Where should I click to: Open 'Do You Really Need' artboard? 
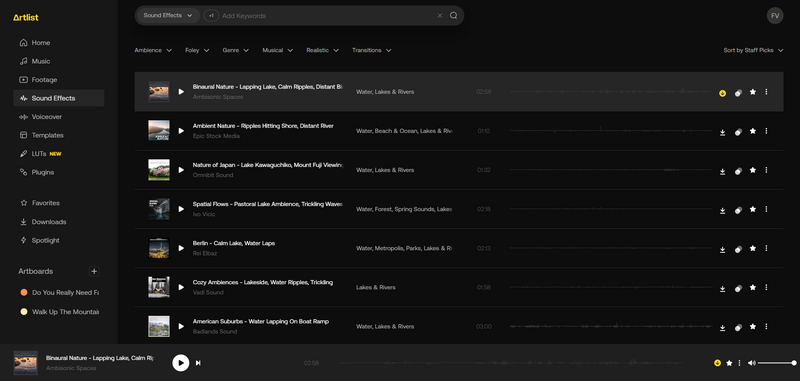pos(59,292)
